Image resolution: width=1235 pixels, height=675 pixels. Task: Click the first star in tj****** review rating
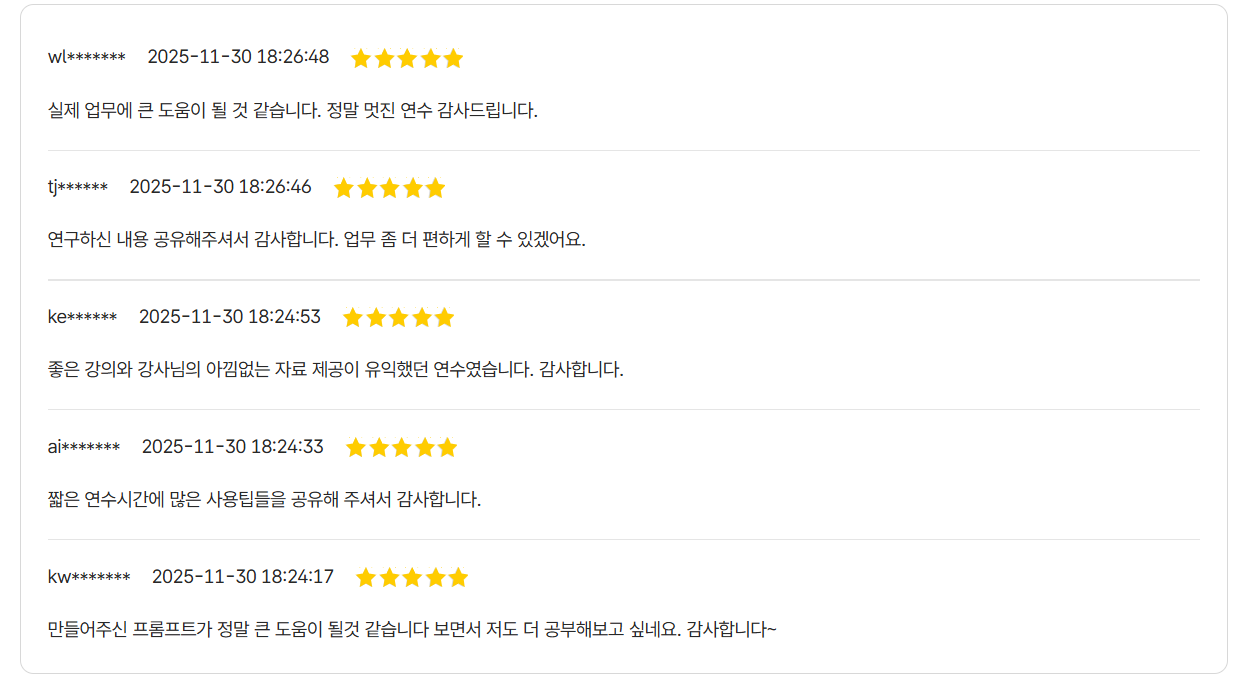click(343, 188)
